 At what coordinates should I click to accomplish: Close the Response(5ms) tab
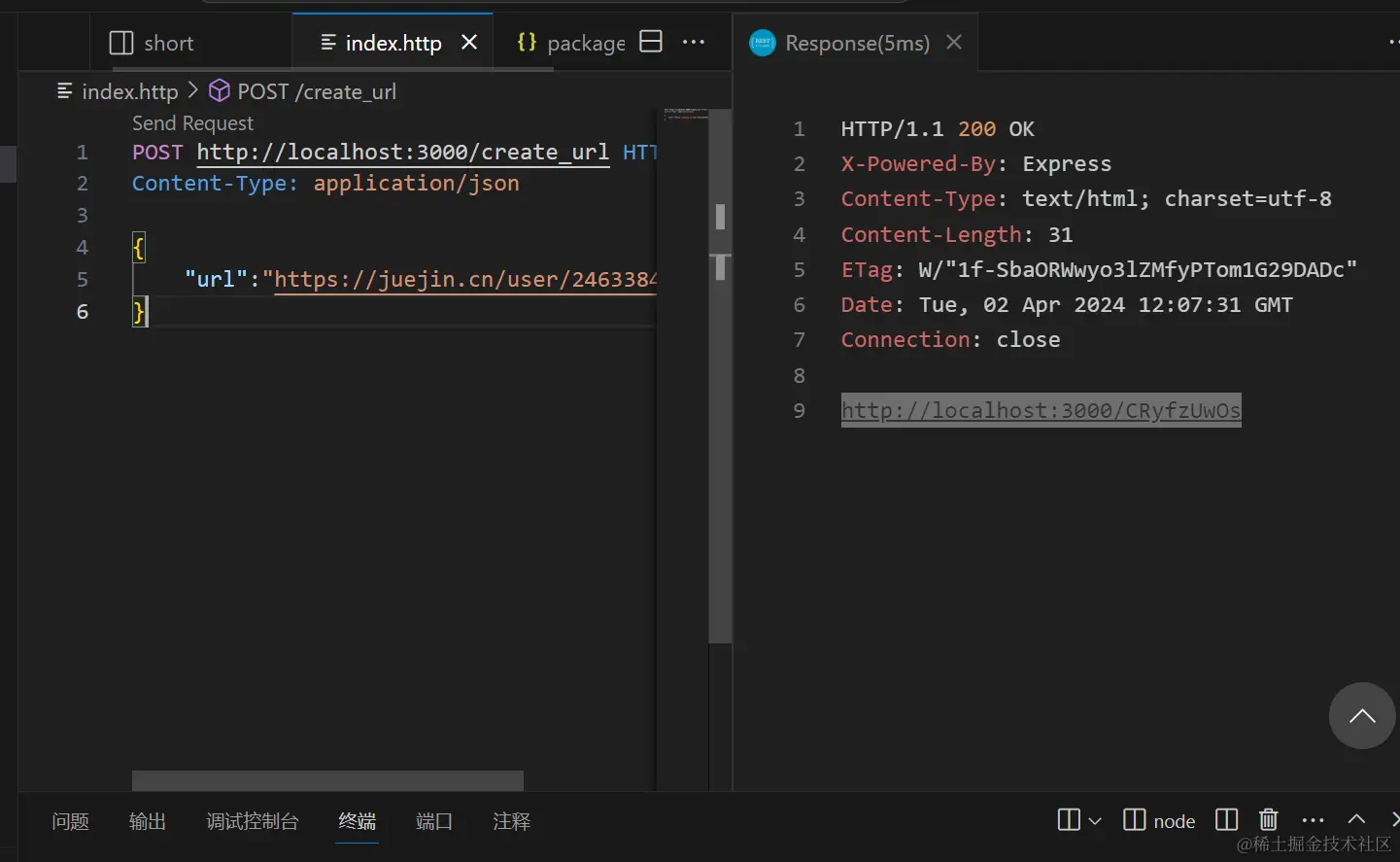click(954, 42)
